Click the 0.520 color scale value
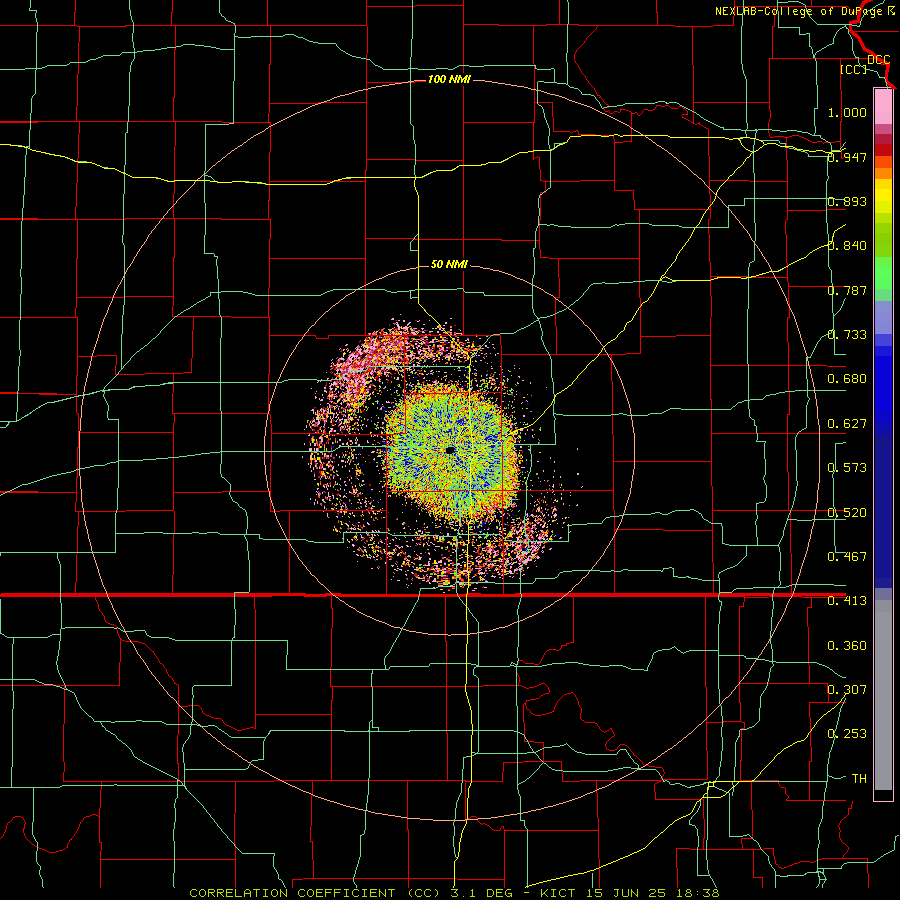Screen dimensions: 900x900 click(847, 513)
